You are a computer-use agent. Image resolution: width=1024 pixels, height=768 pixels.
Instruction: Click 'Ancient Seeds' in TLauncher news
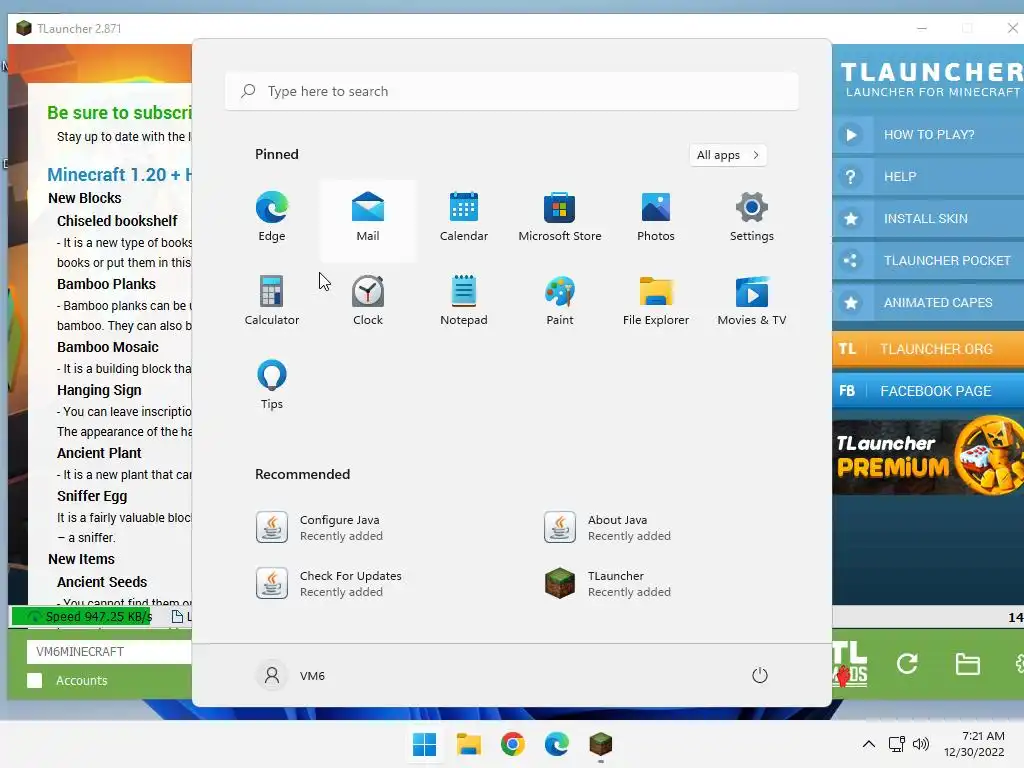click(102, 582)
